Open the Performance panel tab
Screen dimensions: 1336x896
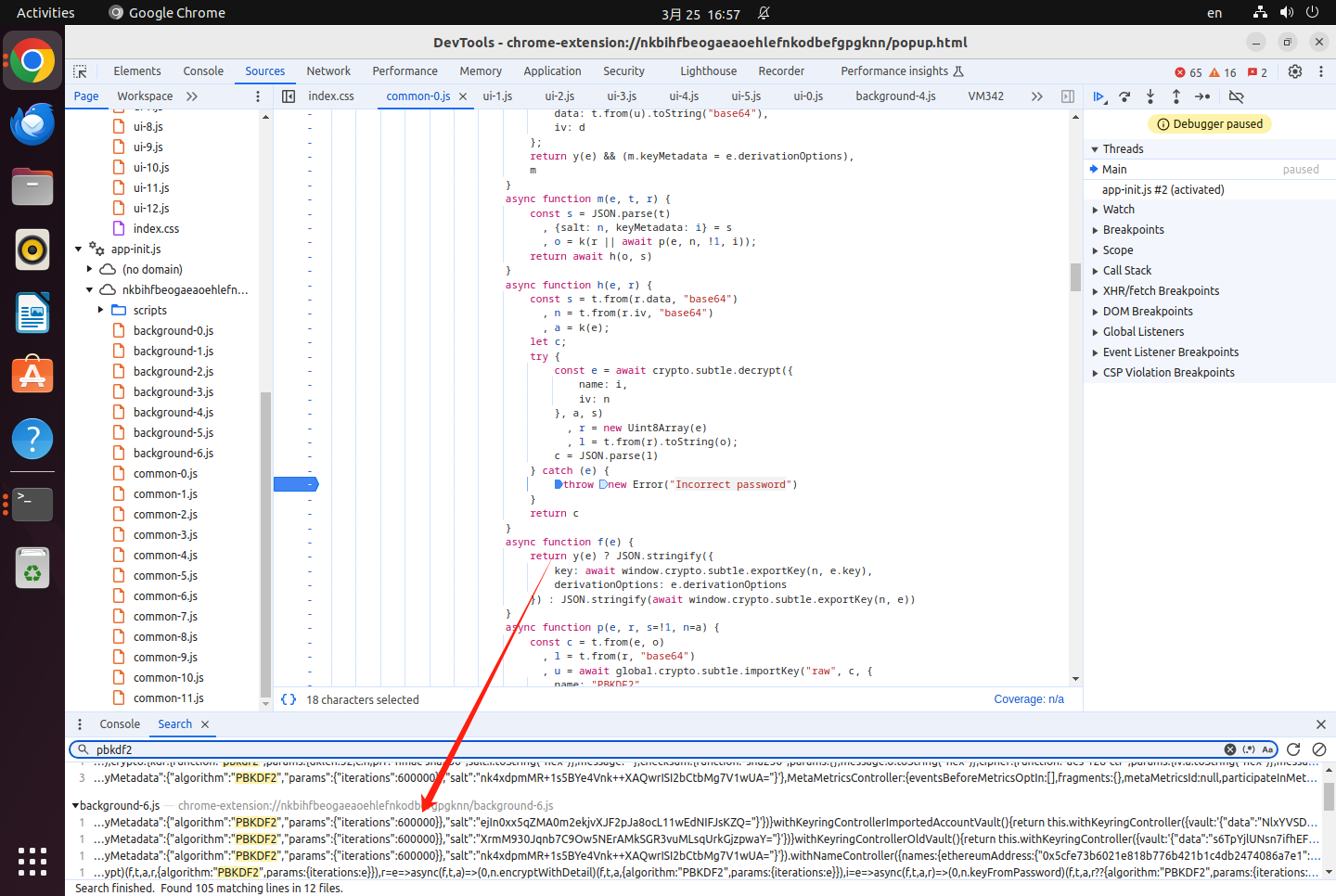tap(405, 71)
